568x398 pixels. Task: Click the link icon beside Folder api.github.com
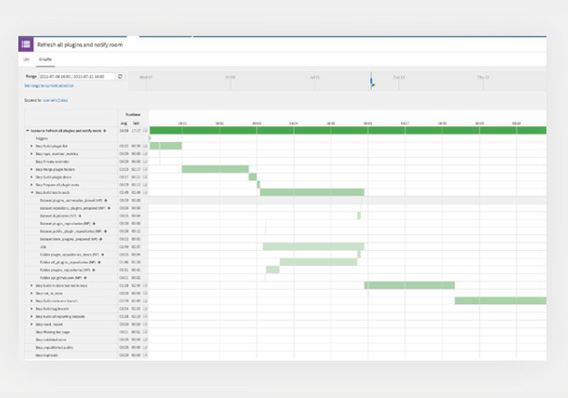click(85, 278)
